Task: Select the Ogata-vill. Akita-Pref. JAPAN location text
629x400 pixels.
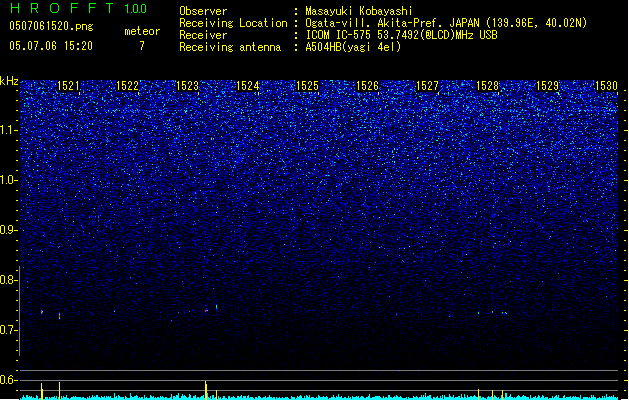Action: click(446, 23)
